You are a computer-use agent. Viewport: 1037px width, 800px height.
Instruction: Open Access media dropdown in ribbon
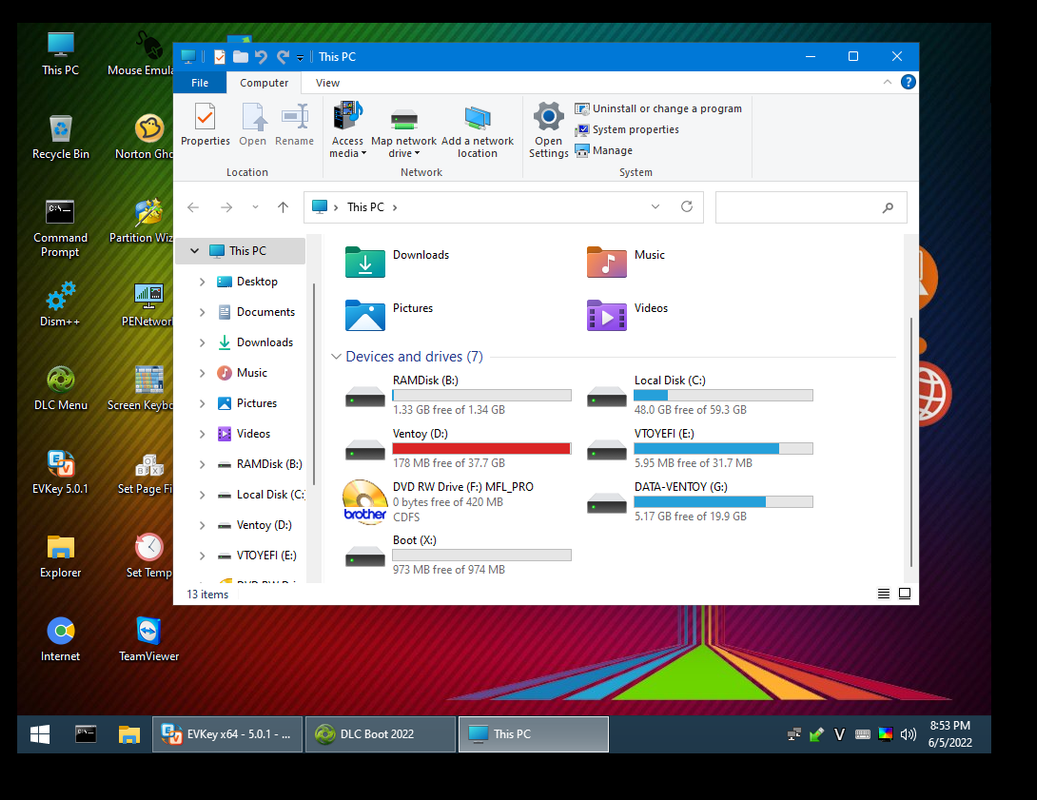347,130
